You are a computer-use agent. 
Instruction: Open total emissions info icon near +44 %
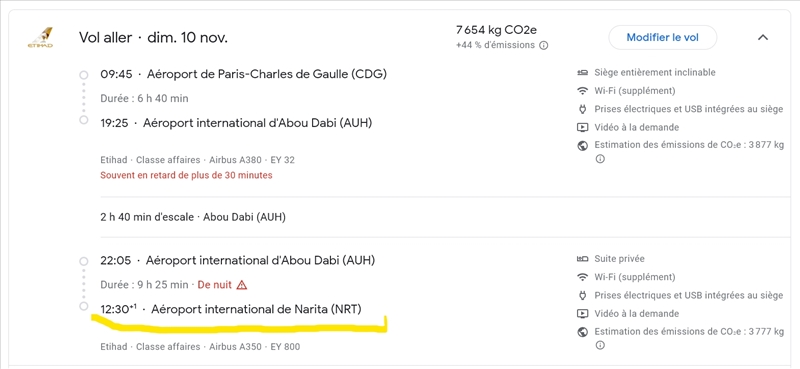544,45
